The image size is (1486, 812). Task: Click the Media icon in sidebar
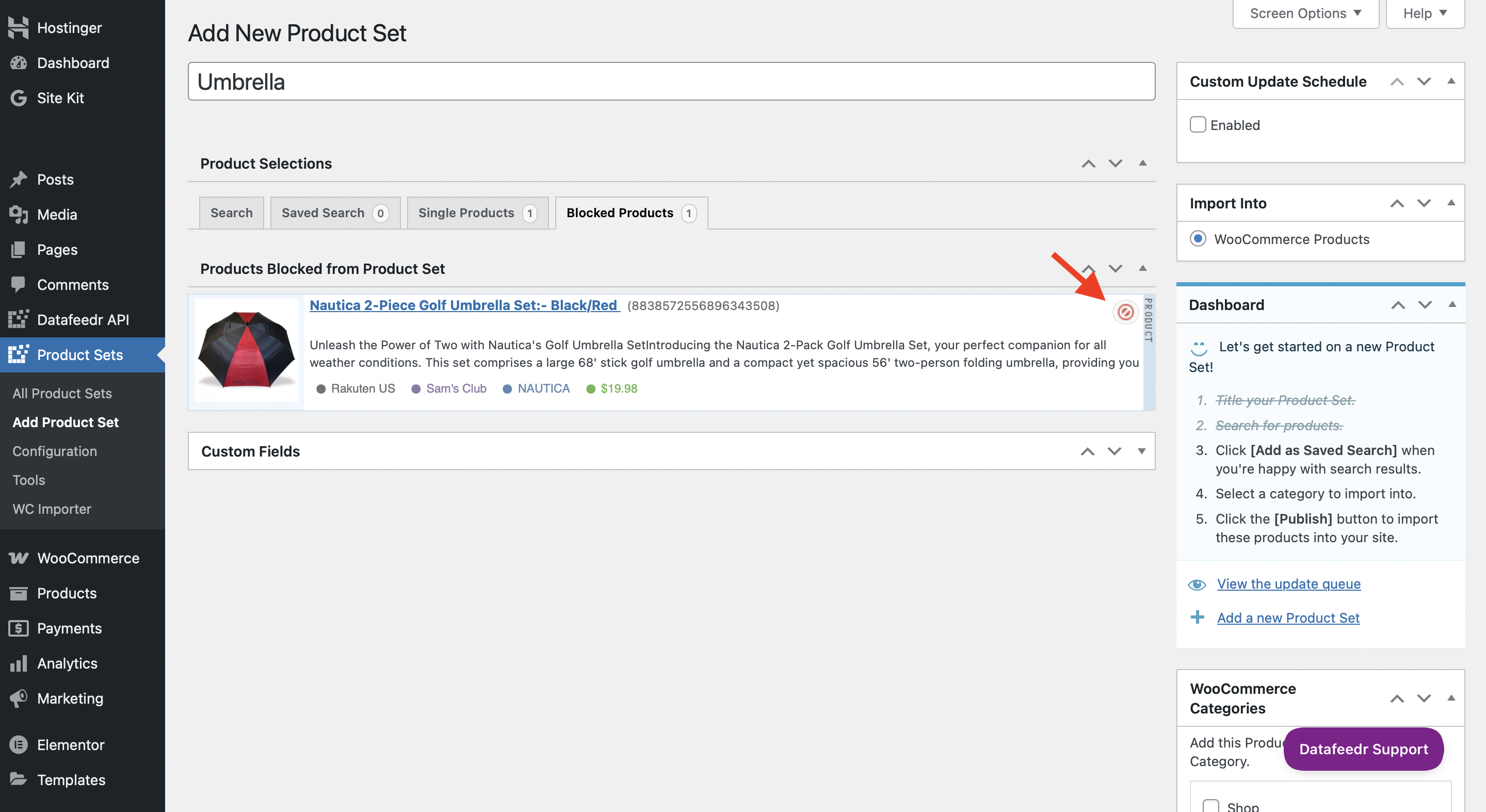click(19, 215)
